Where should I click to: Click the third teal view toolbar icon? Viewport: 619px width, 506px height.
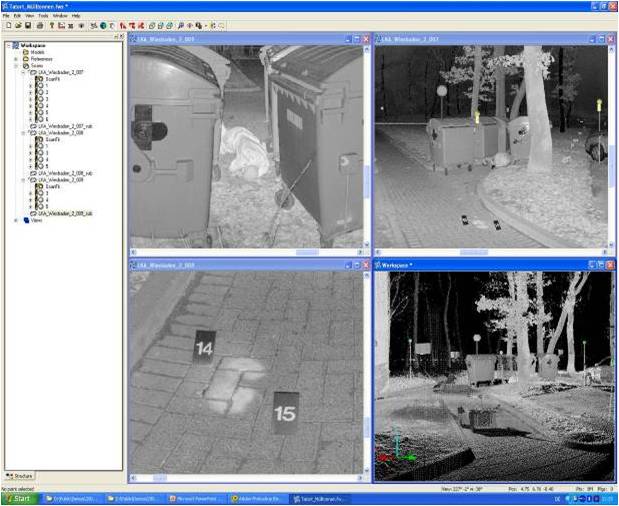pyautogui.click(x=170, y=26)
